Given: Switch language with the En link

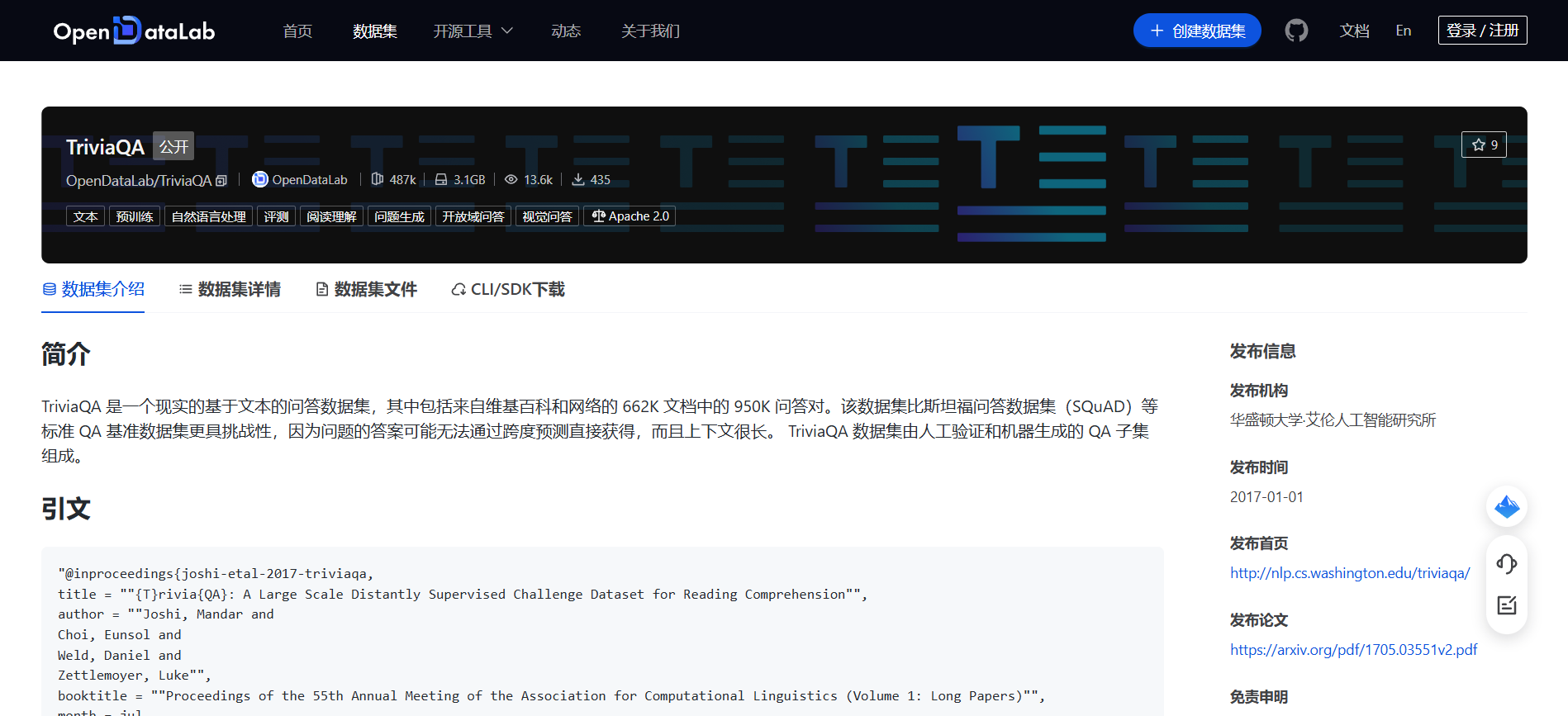Looking at the screenshot, I should [1404, 31].
